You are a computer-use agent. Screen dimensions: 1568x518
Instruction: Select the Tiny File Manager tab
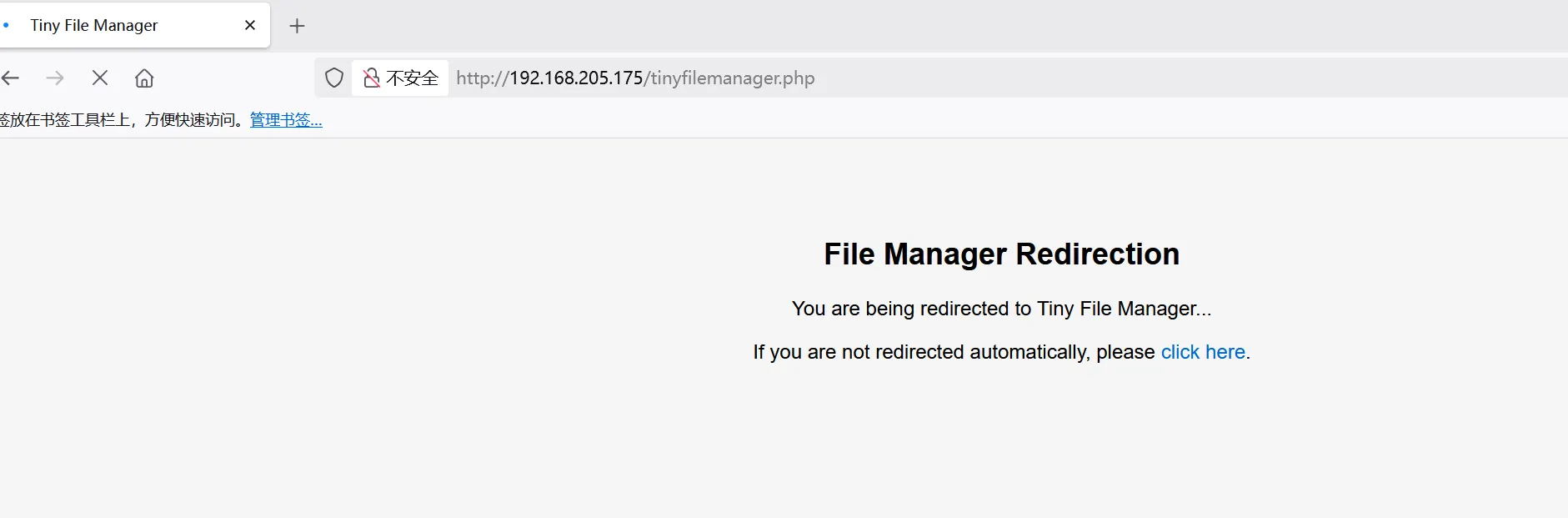tap(94, 26)
